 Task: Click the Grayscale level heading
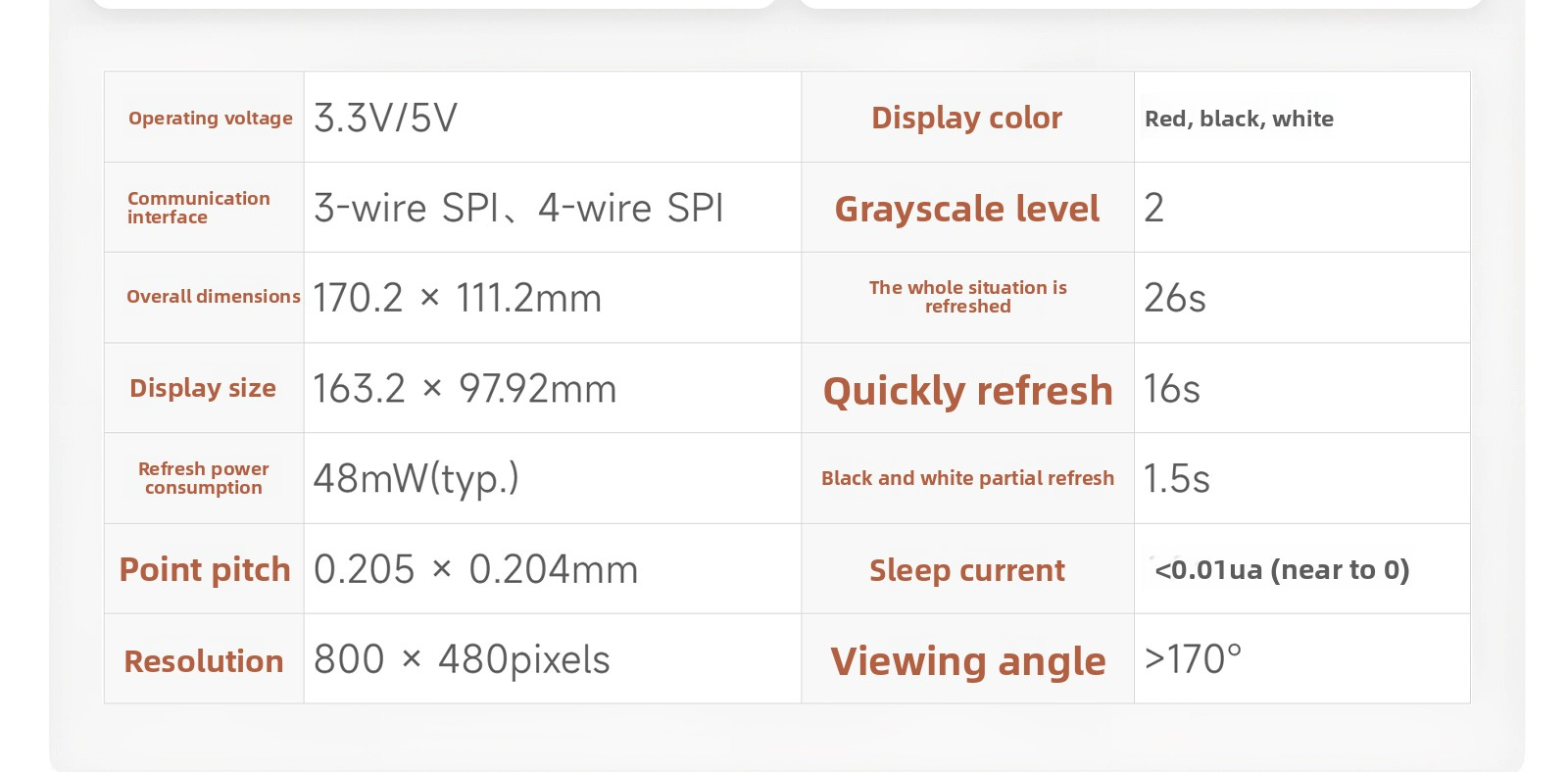[x=967, y=209]
